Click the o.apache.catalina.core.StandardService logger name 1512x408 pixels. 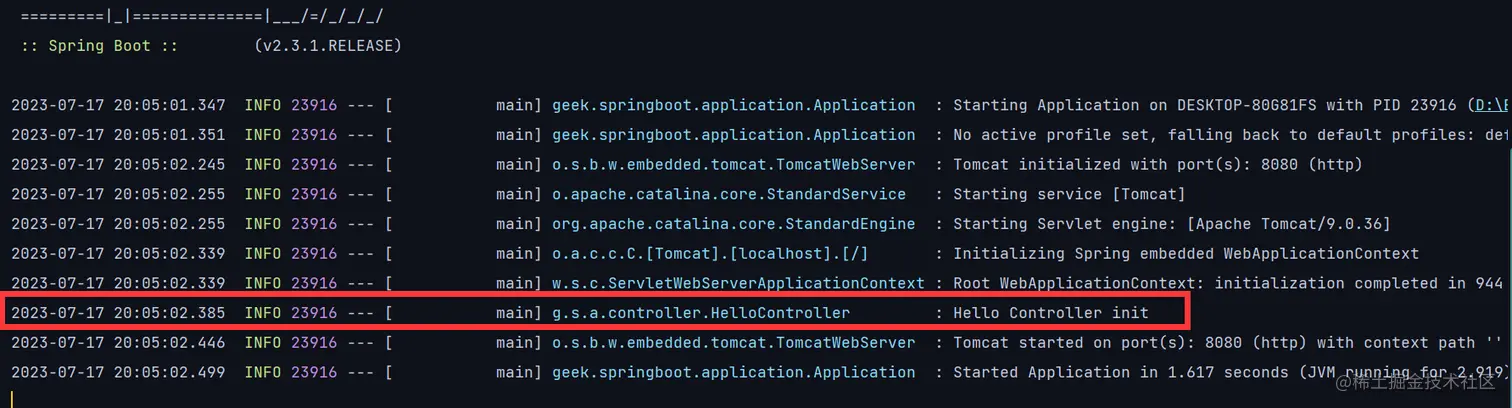coord(729,194)
